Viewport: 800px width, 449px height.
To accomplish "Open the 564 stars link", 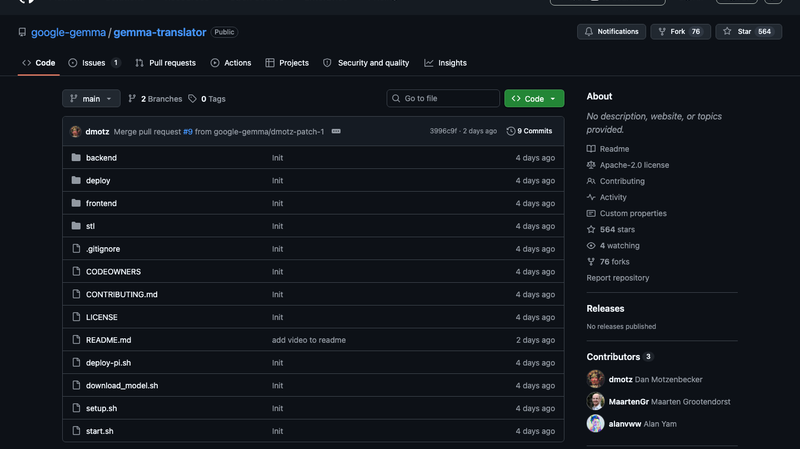I will [617, 230].
